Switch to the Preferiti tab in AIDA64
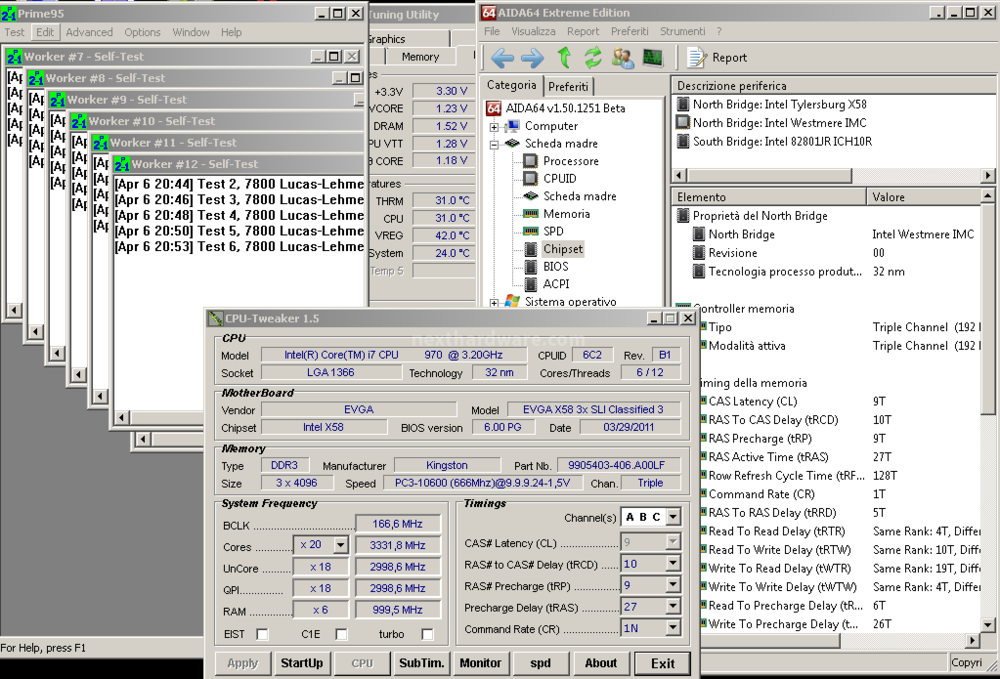The width and height of the screenshot is (1000, 679). coord(568,86)
